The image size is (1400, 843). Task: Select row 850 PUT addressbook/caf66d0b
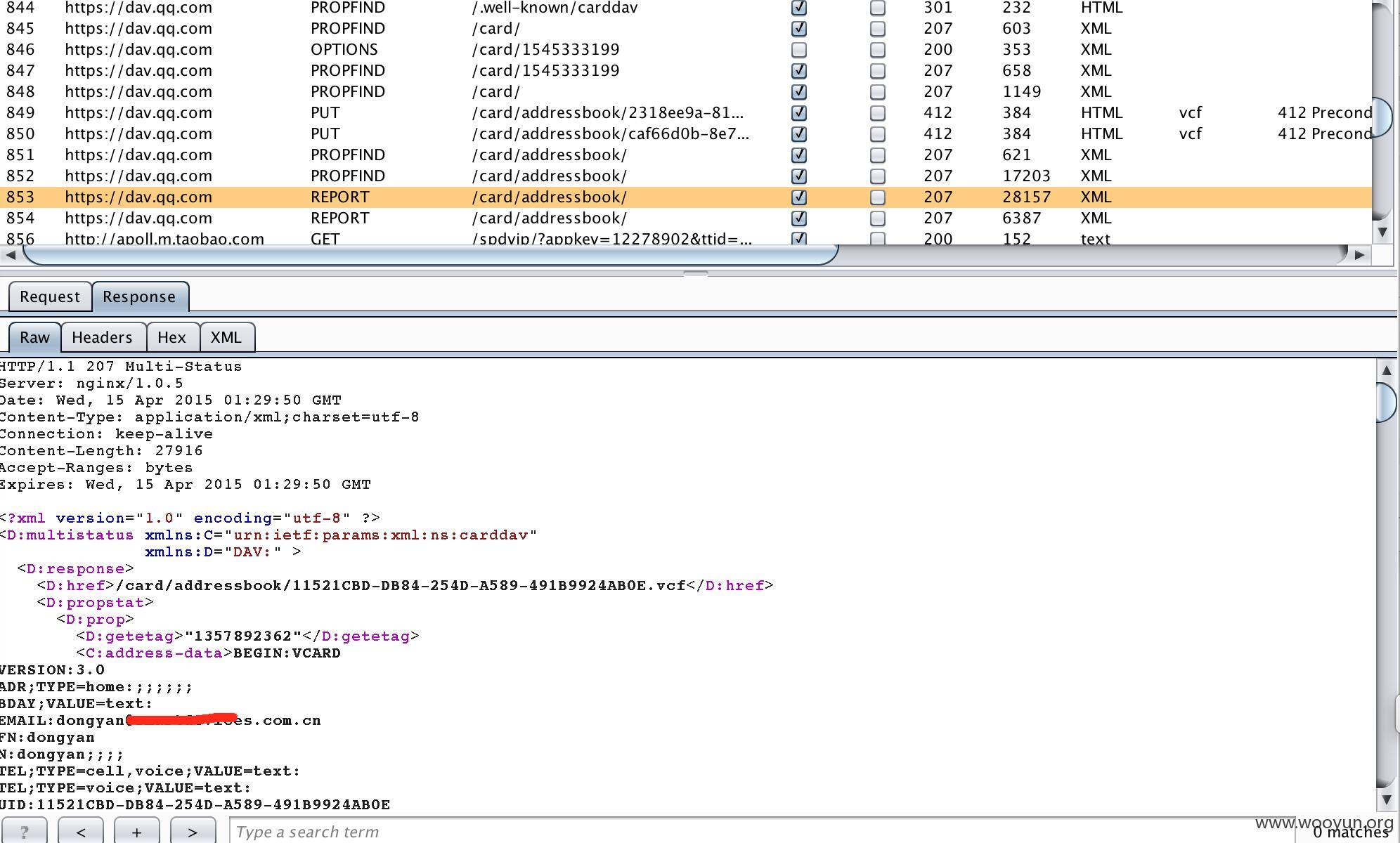686,134
